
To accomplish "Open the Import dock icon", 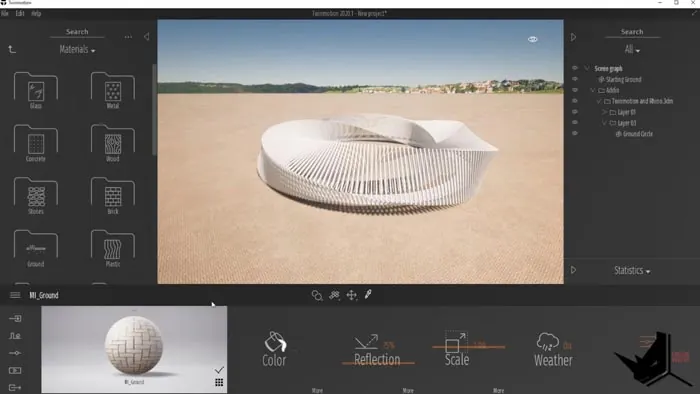I will 15,318.
